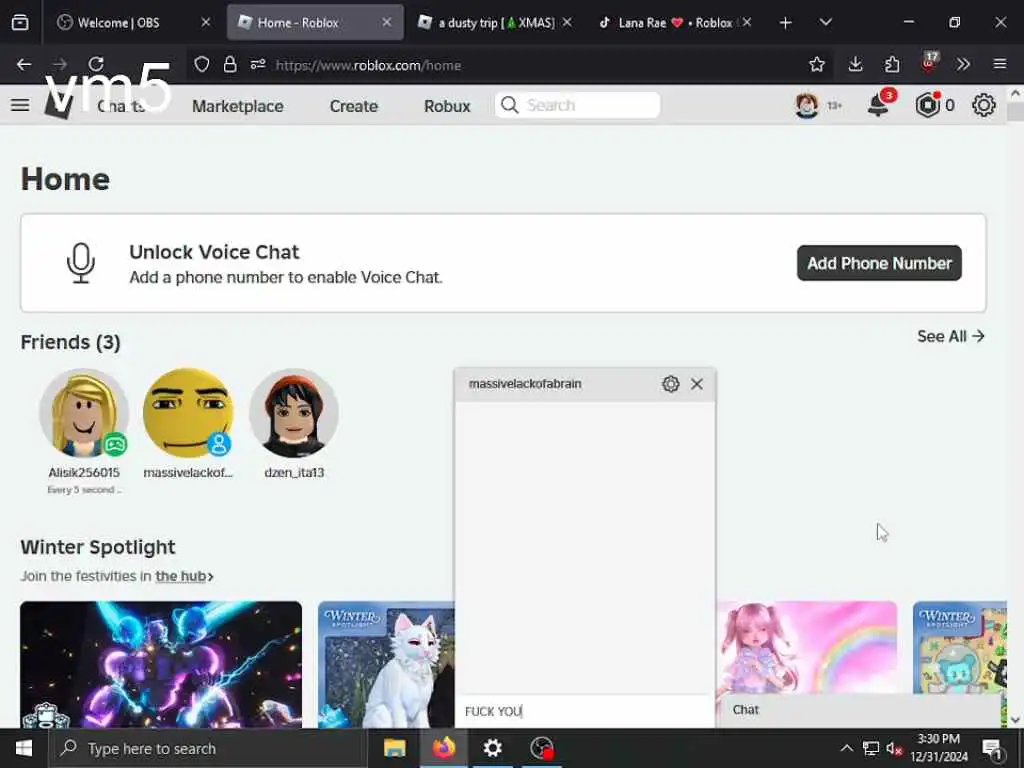Viewport: 1024px width, 768px height.
Task: Open the clock showing 3:30 PM
Action: click(x=939, y=748)
